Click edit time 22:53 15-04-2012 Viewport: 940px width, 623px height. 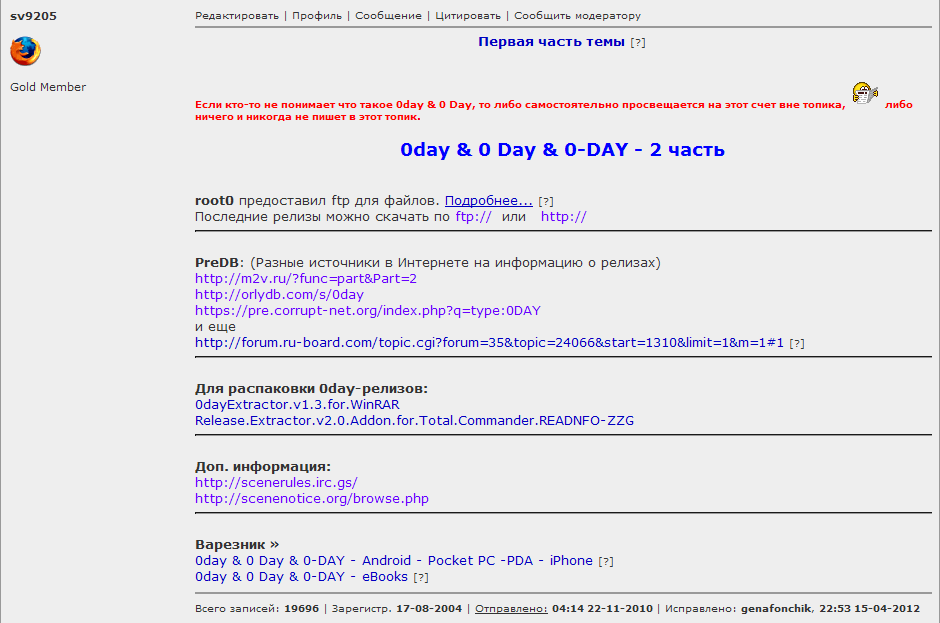click(x=870, y=609)
